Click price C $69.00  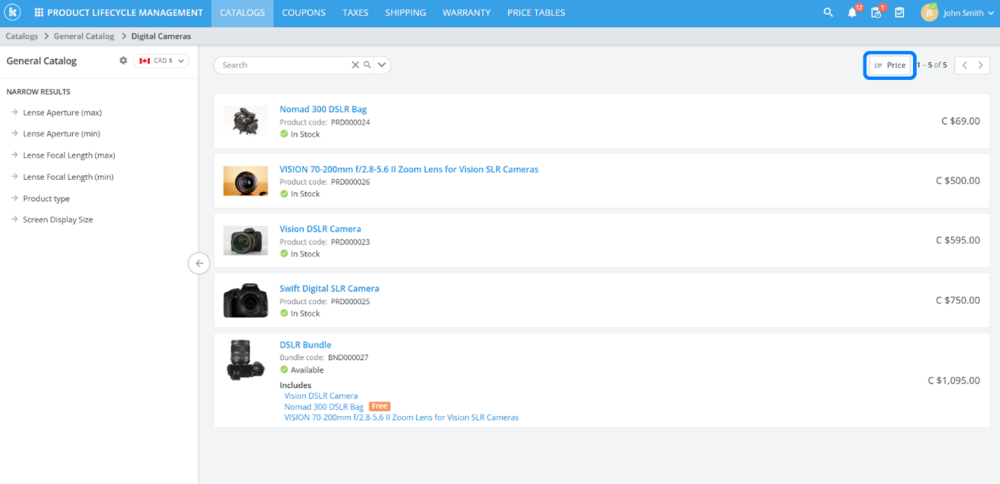961,121
